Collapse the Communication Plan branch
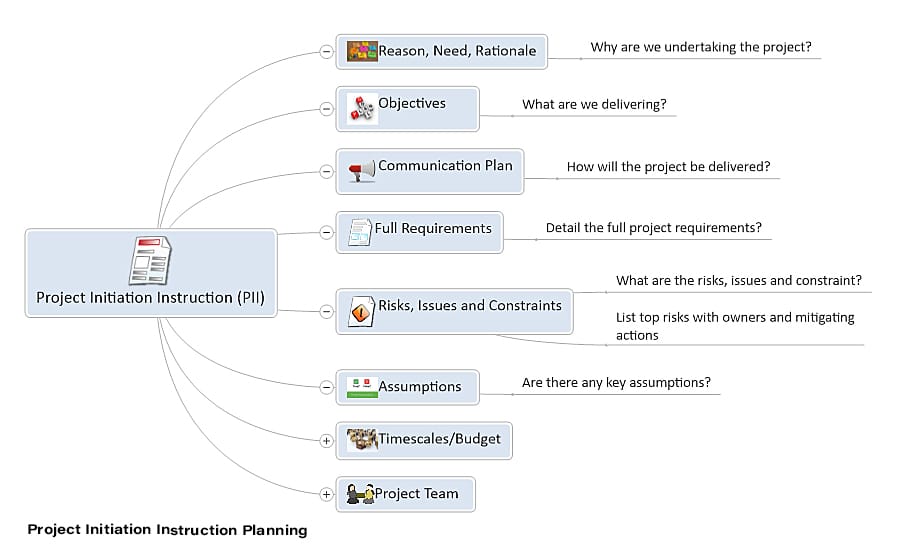This screenshot has width=898, height=549. point(326,171)
